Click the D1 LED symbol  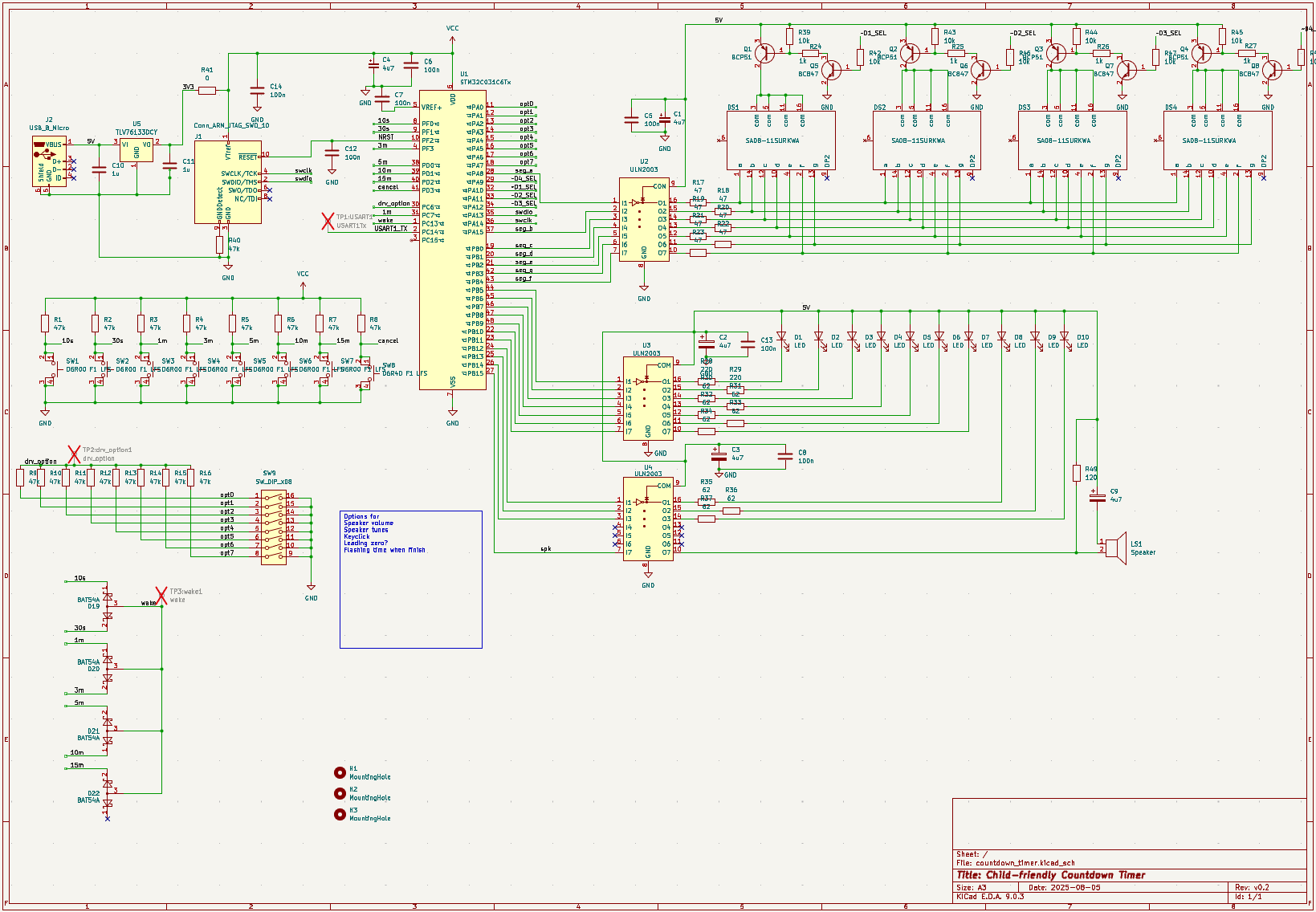pyautogui.click(x=781, y=338)
